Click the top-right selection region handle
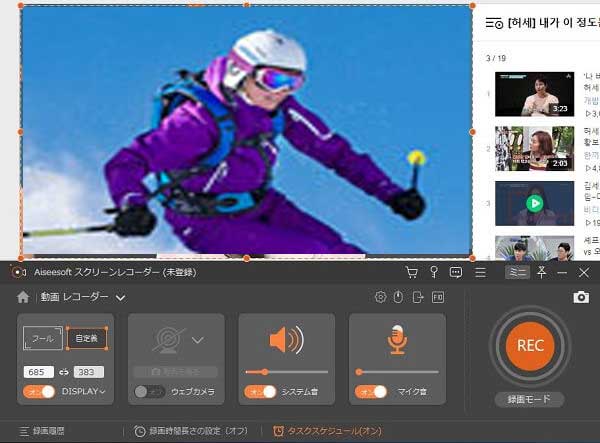 click(x=473, y=5)
